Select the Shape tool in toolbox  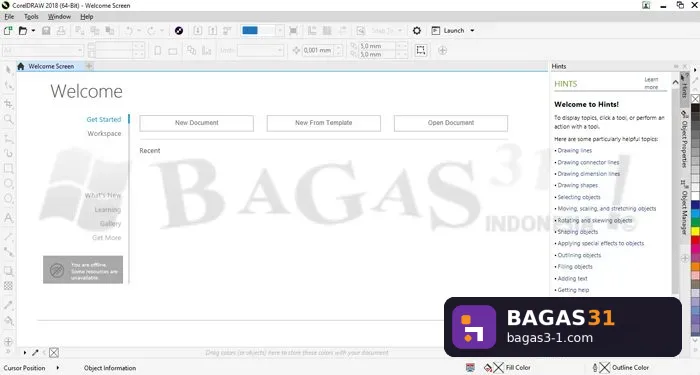pyautogui.click(x=8, y=85)
